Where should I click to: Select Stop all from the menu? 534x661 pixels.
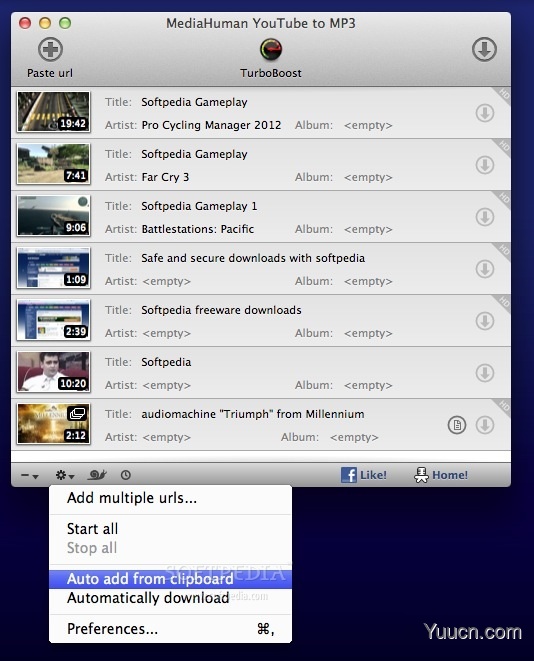[170, 548]
